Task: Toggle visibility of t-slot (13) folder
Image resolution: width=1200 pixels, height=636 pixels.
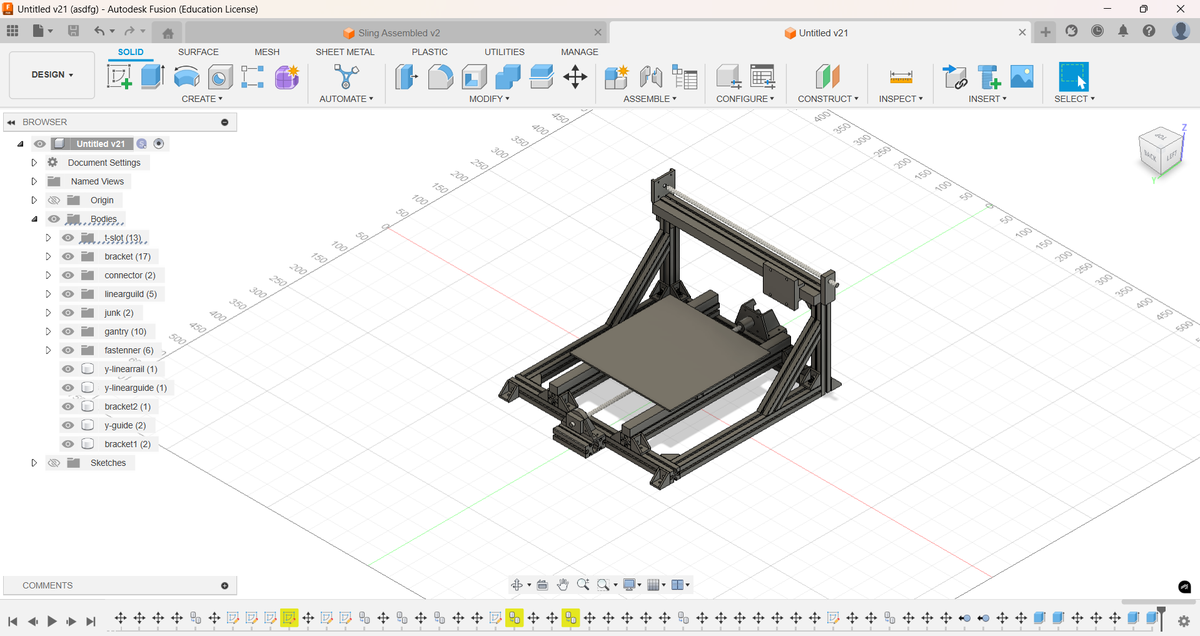Action: point(68,238)
